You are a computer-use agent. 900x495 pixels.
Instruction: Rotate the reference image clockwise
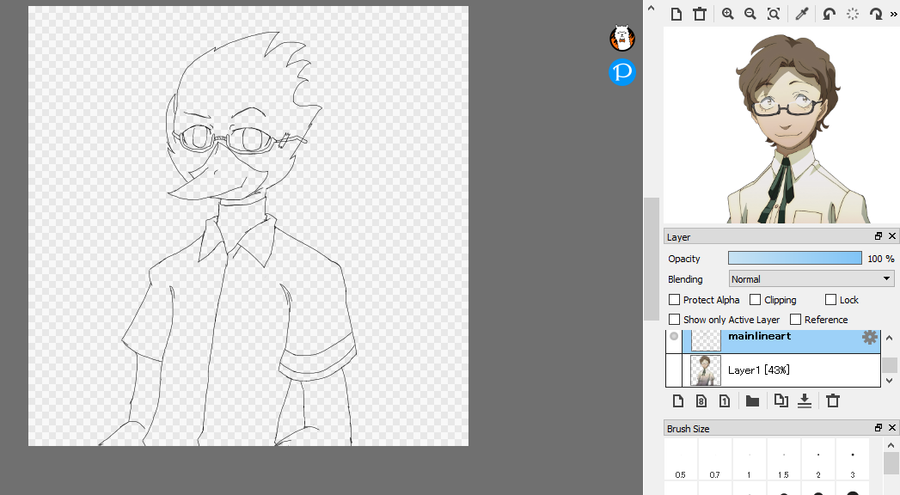coord(876,14)
